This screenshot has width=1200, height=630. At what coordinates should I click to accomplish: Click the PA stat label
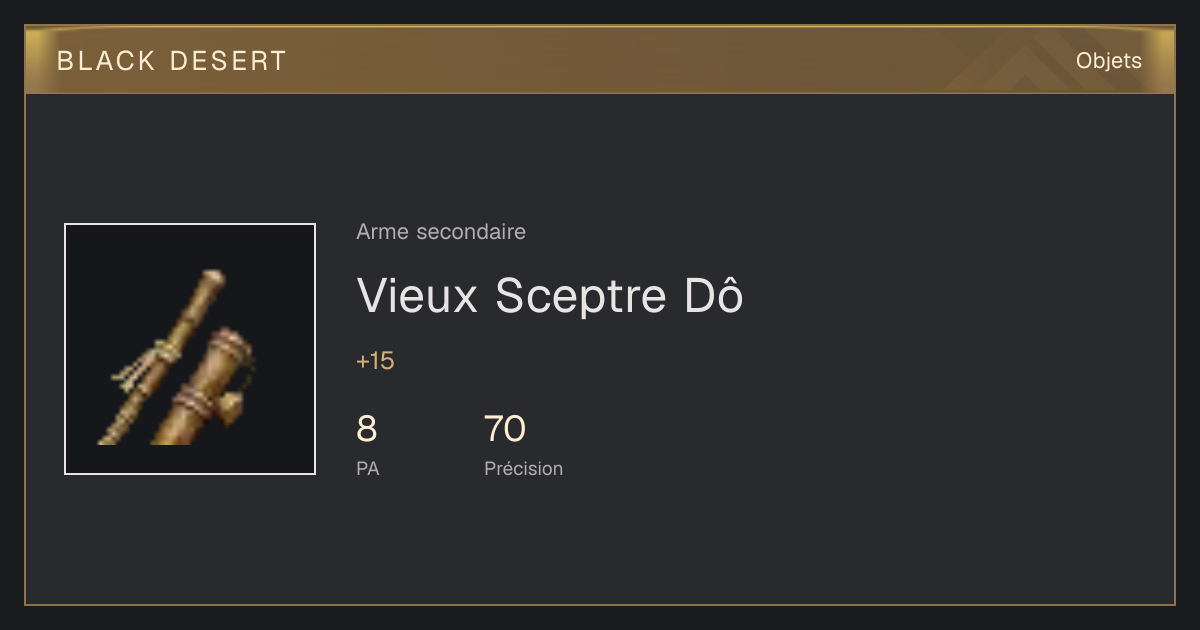(368, 468)
